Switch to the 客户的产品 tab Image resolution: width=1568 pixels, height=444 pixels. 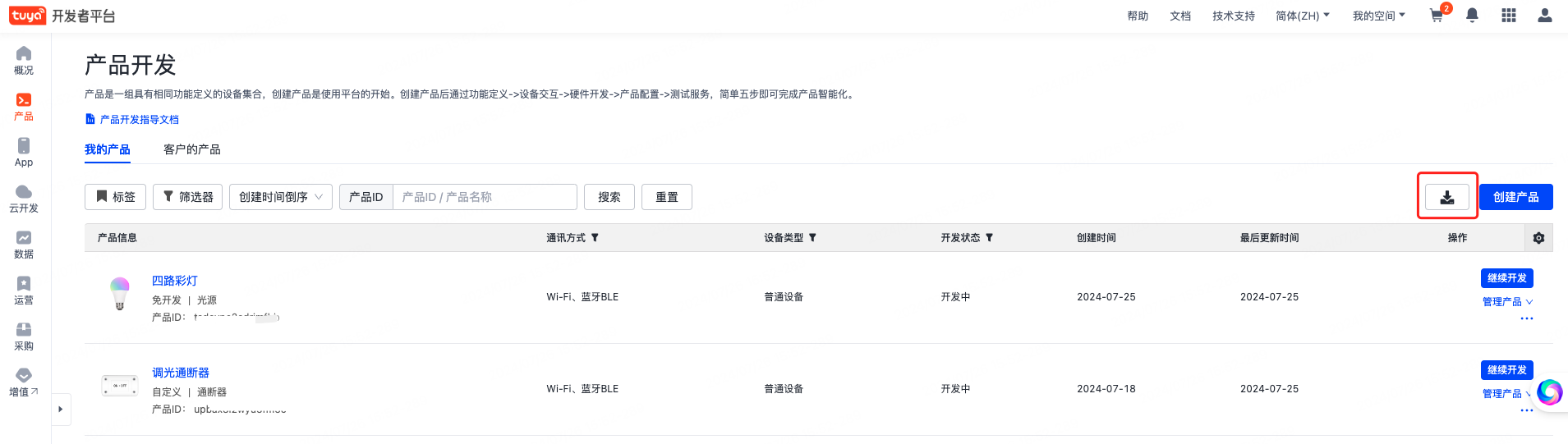click(x=191, y=149)
